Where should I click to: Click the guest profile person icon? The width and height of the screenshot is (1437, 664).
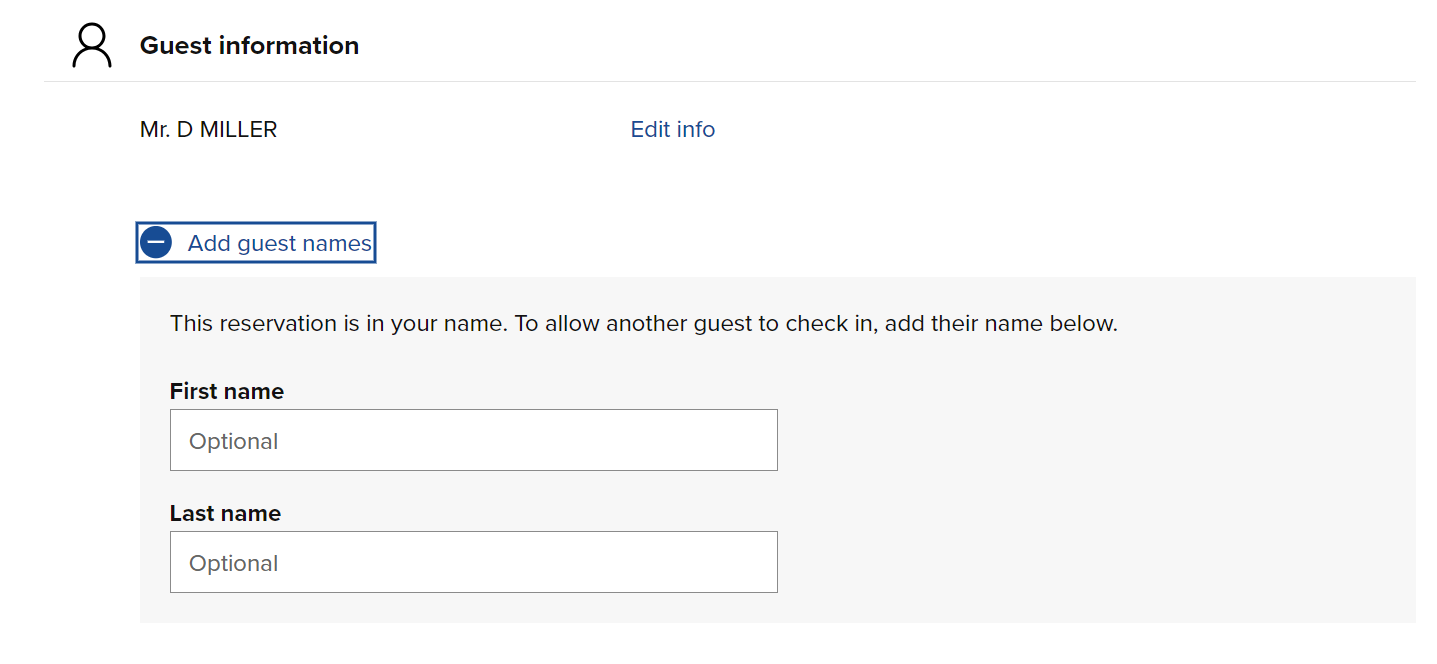point(92,46)
